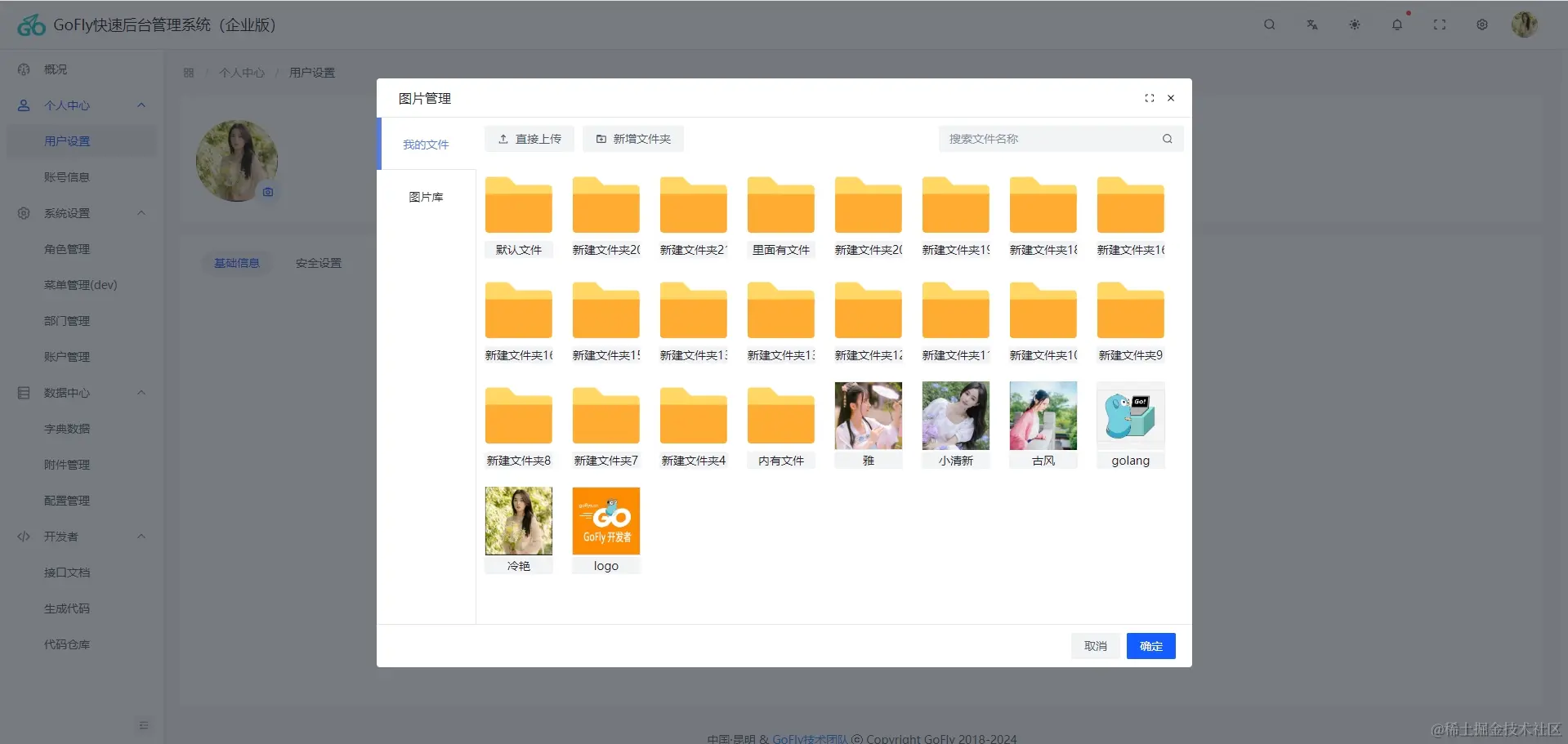This screenshot has width=1568, height=744.
Task: Open the 用户设置 sidebar item
Action: pos(82,141)
